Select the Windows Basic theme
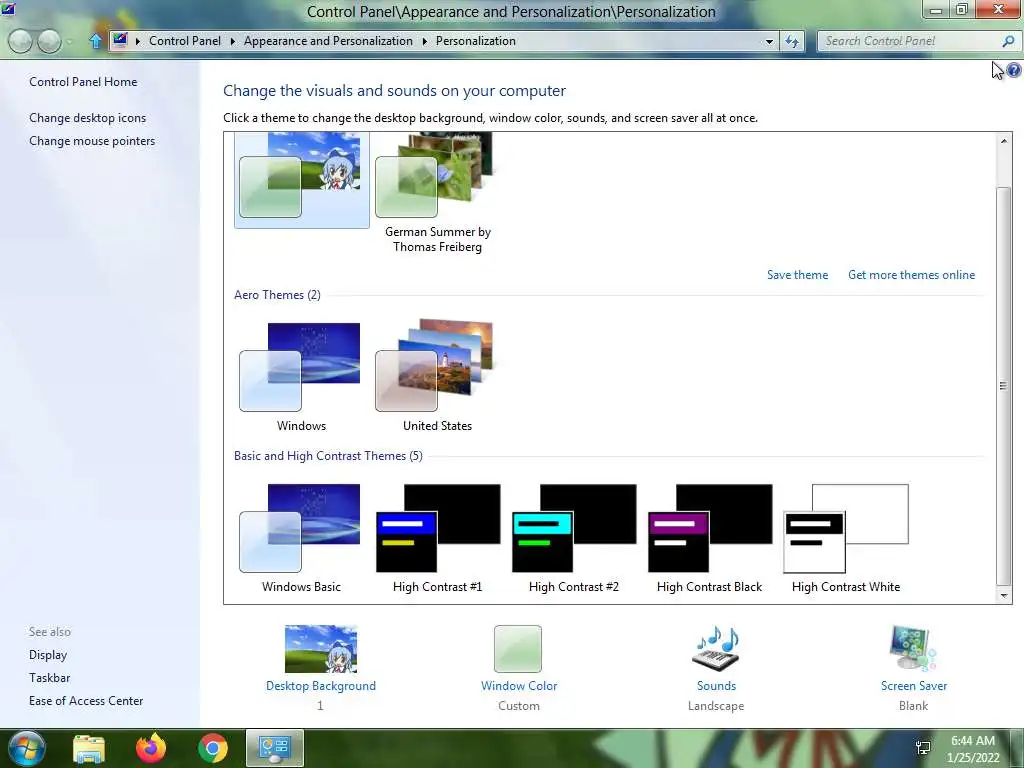The height and width of the screenshot is (768, 1024). [x=300, y=537]
